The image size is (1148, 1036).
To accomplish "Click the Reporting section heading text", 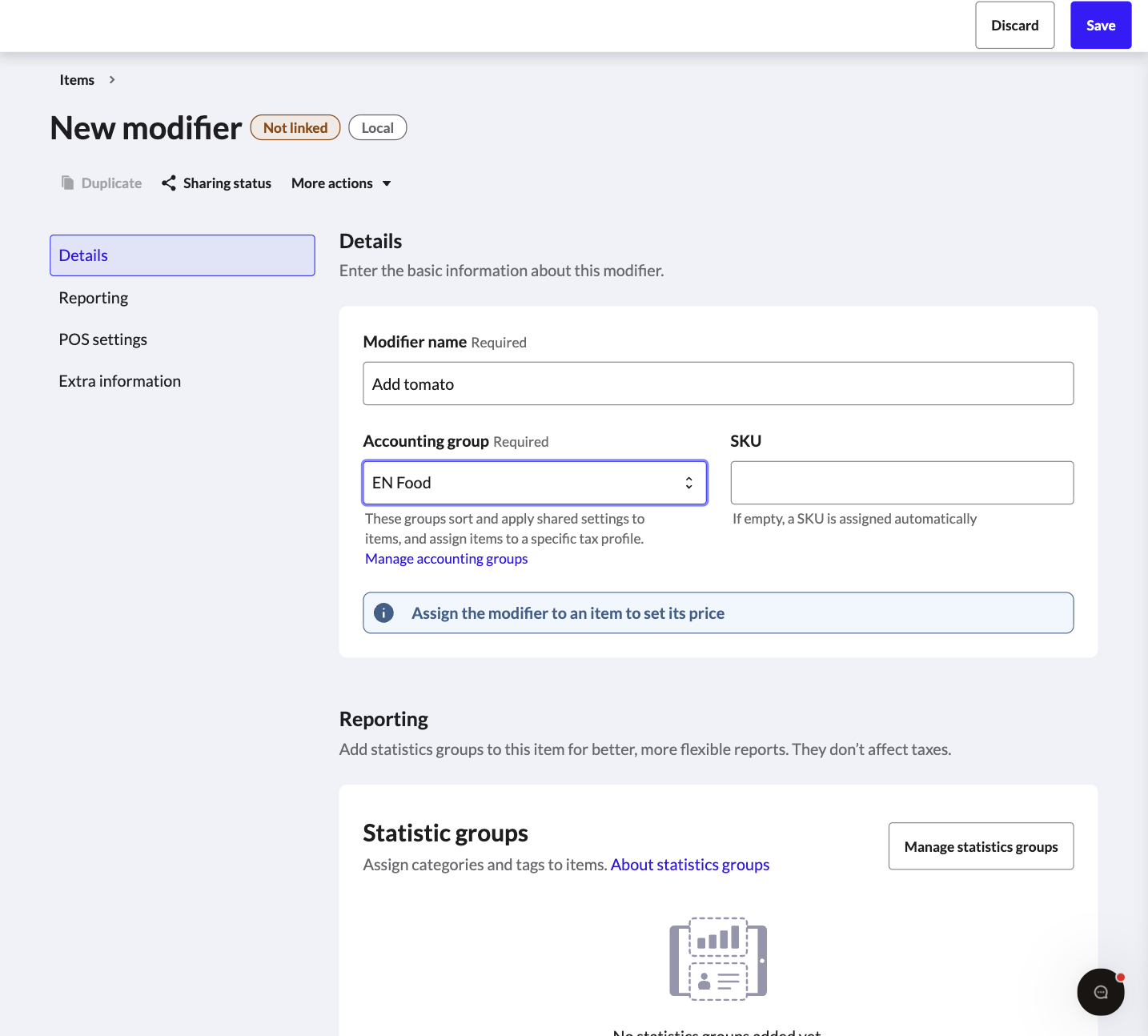I will click(x=383, y=719).
